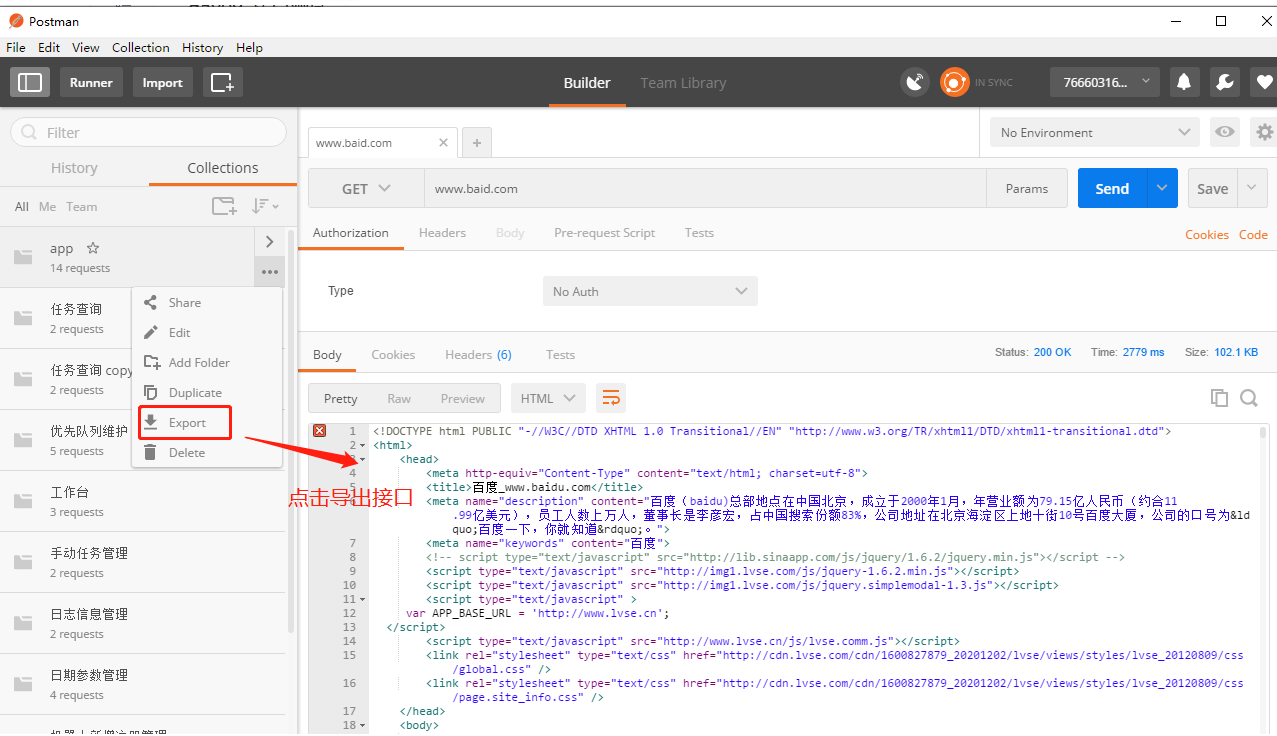Open No Auth type dropdown
1277x736 pixels.
650,291
